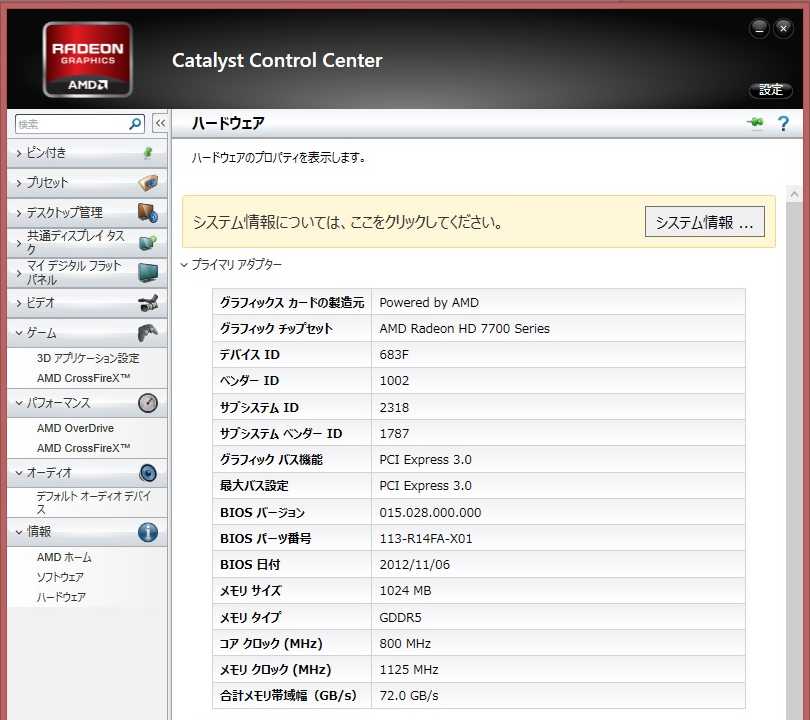The width and height of the screenshot is (810, 720).
Task: Select the AMD Radeon HD 7700 Series value
Action: pyautogui.click(x=464, y=328)
